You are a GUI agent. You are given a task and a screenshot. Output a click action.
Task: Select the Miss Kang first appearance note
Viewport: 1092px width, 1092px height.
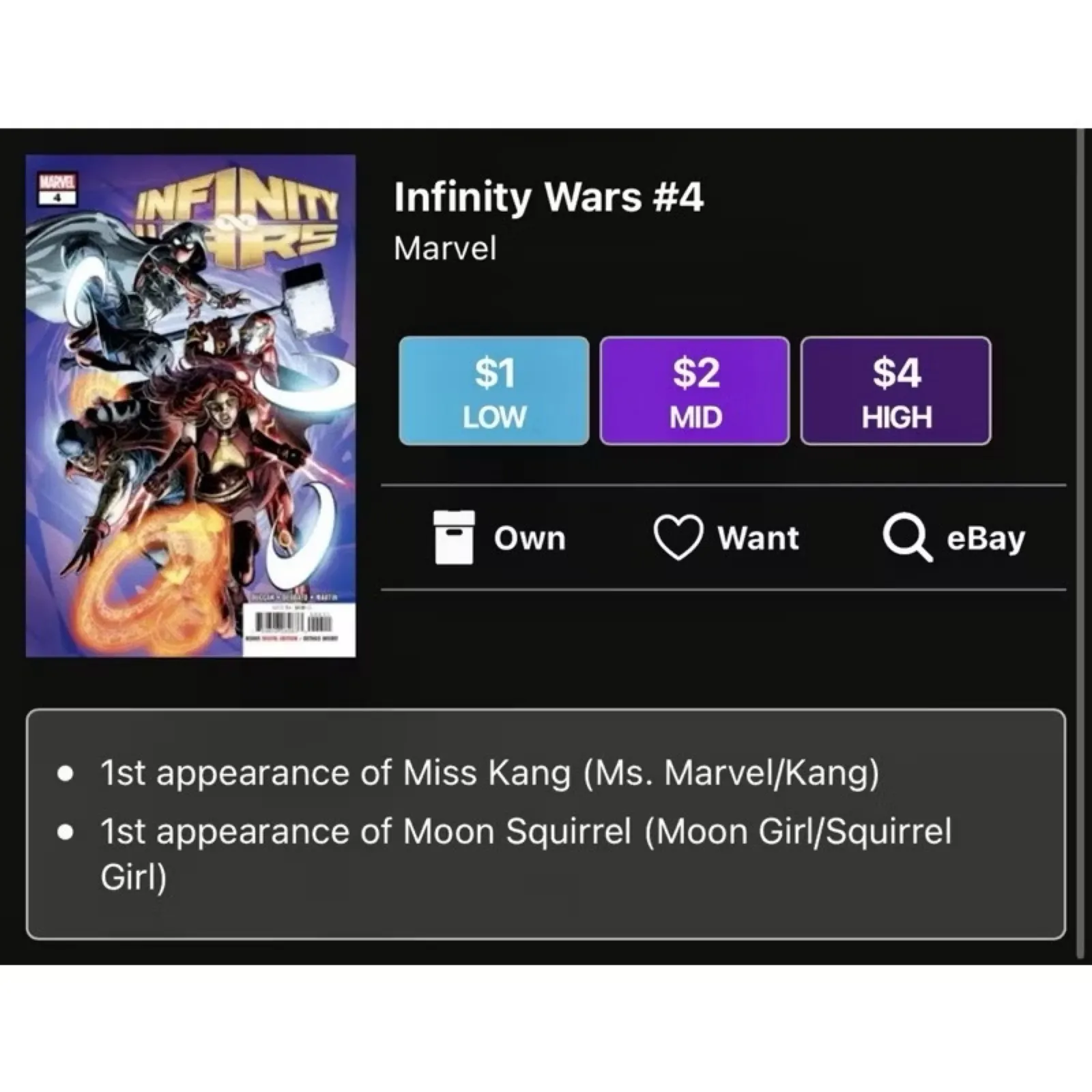(x=489, y=773)
